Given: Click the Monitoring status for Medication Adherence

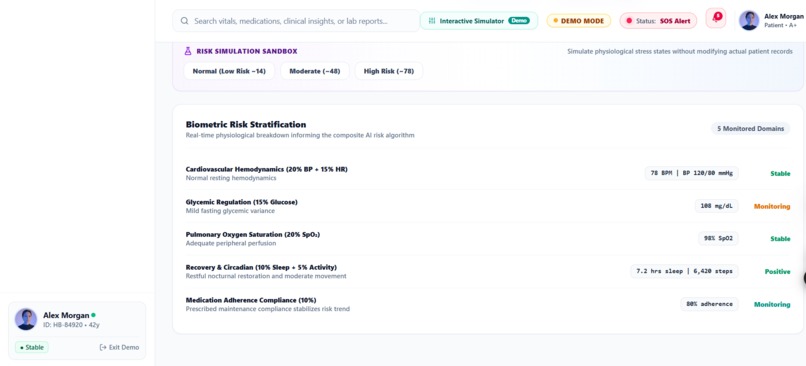Looking at the screenshot, I should 772,304.
